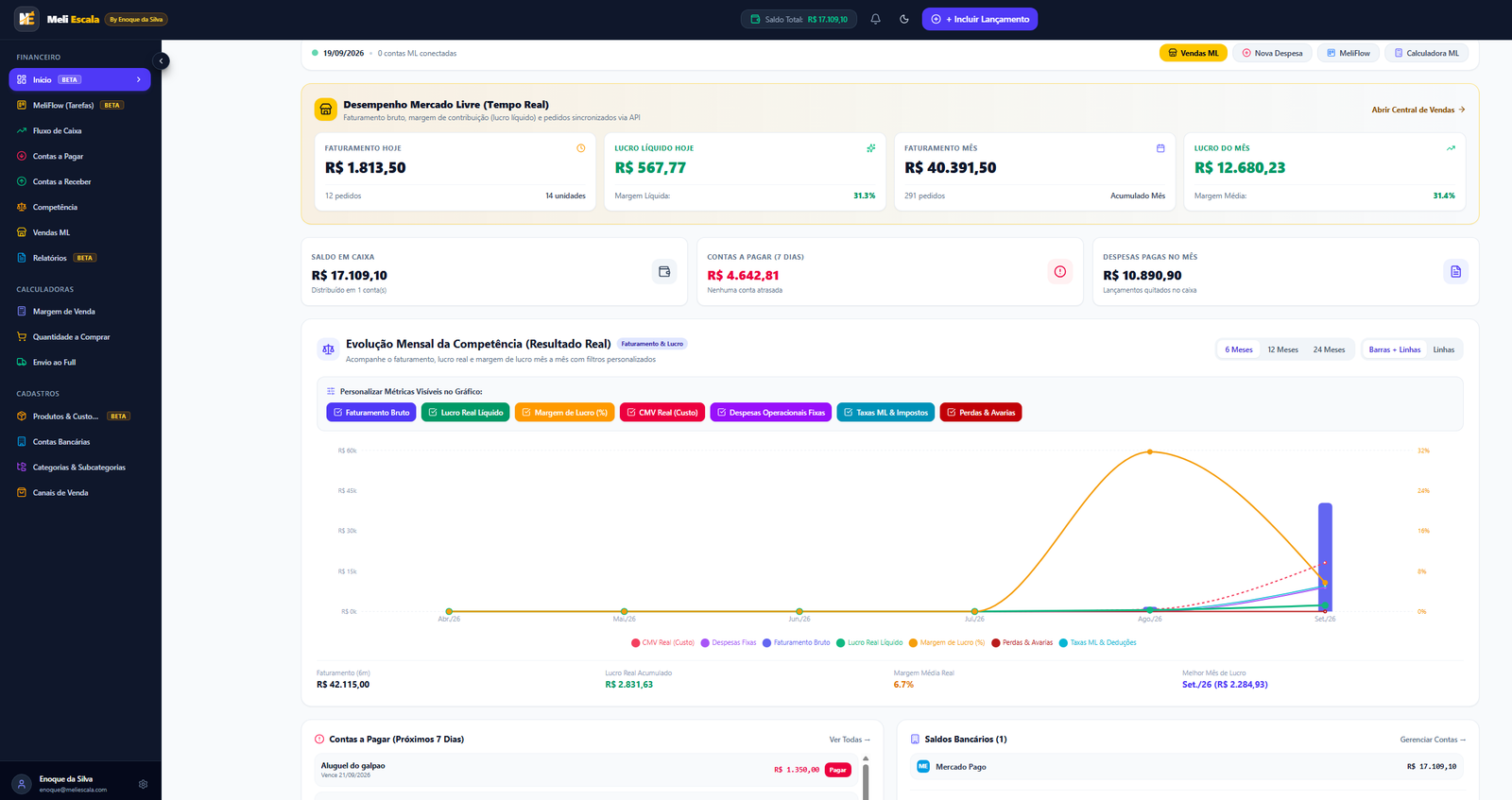Open Calculadora ML button
The width and height of the screenshot is (1512, 800).
pyautogui.click(x=1427, y=53)
